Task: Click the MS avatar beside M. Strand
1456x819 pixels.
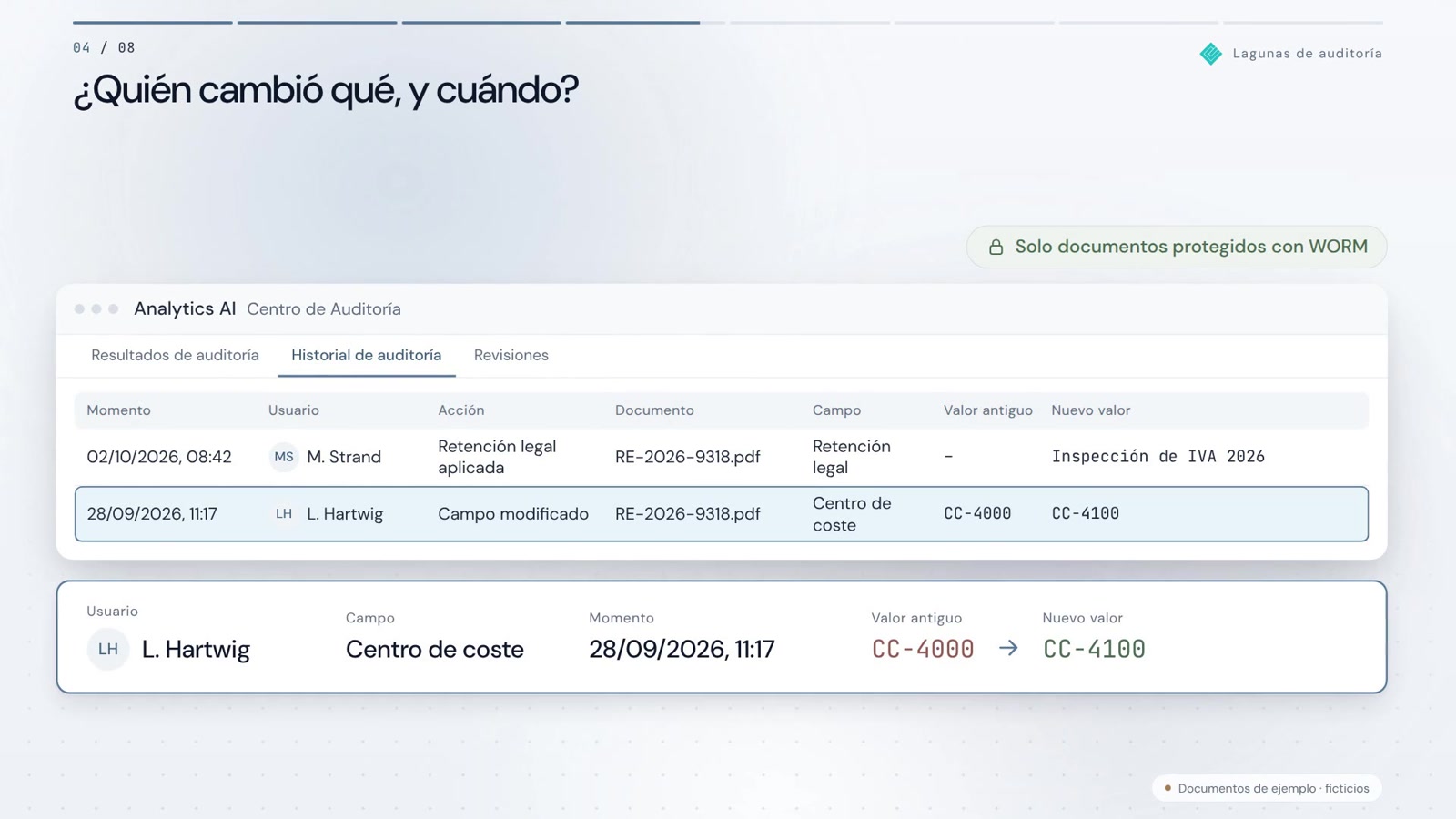Action: (284, 457)
